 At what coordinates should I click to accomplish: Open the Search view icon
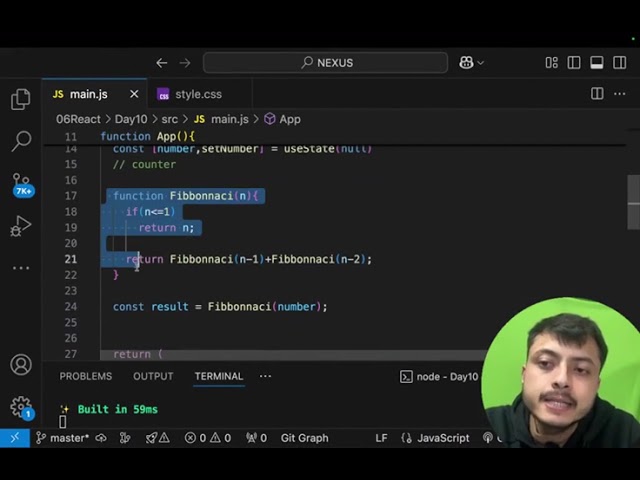tap(21, 141)
